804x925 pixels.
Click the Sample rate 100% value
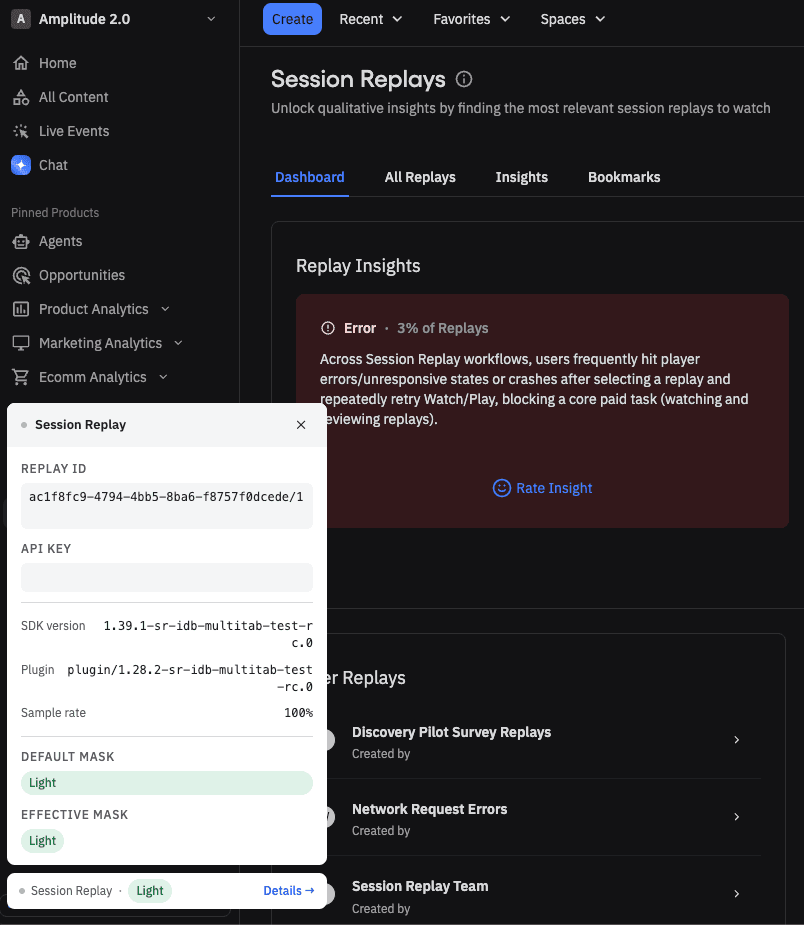click(298, 713)
